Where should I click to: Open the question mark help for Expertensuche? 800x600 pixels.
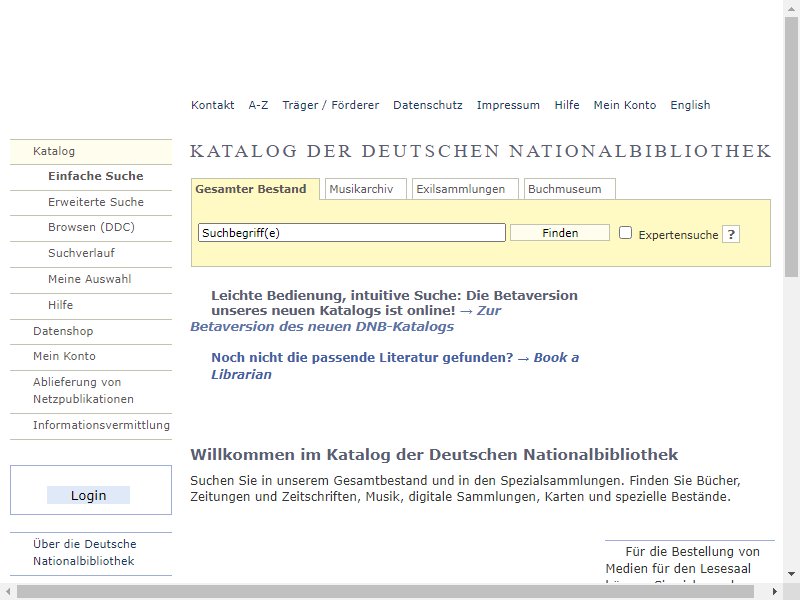pos(731,234)
